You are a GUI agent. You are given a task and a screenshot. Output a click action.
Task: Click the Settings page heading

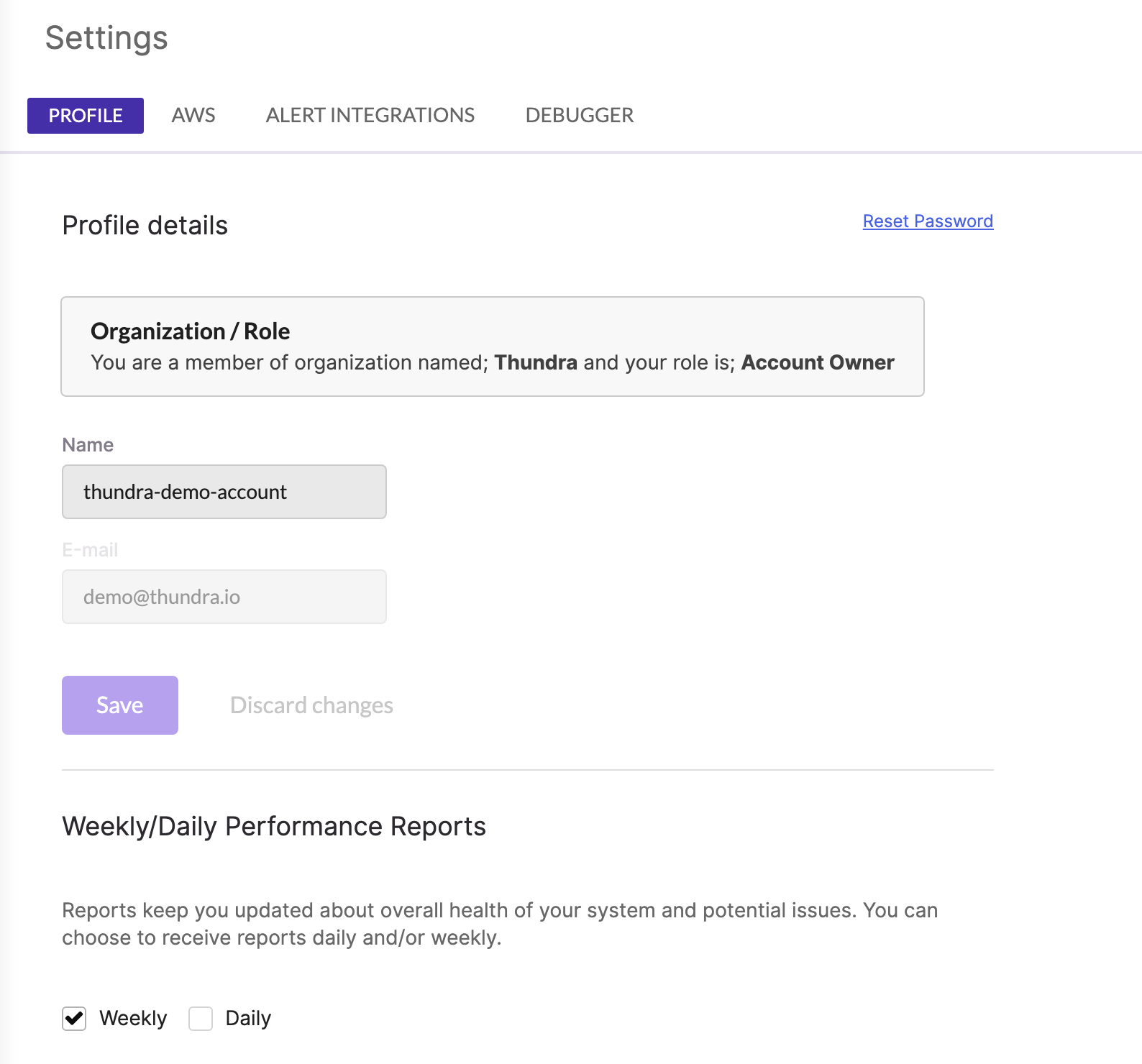click(106, 37)
